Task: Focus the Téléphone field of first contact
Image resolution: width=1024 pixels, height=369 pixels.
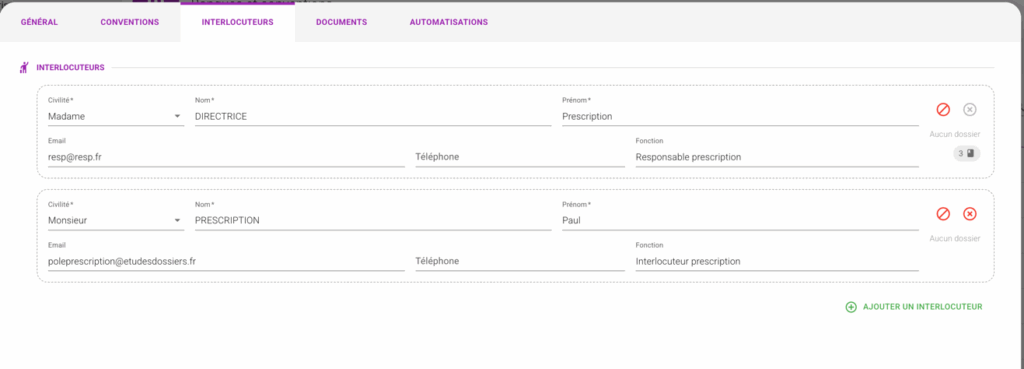Action: tap(520, 157)
